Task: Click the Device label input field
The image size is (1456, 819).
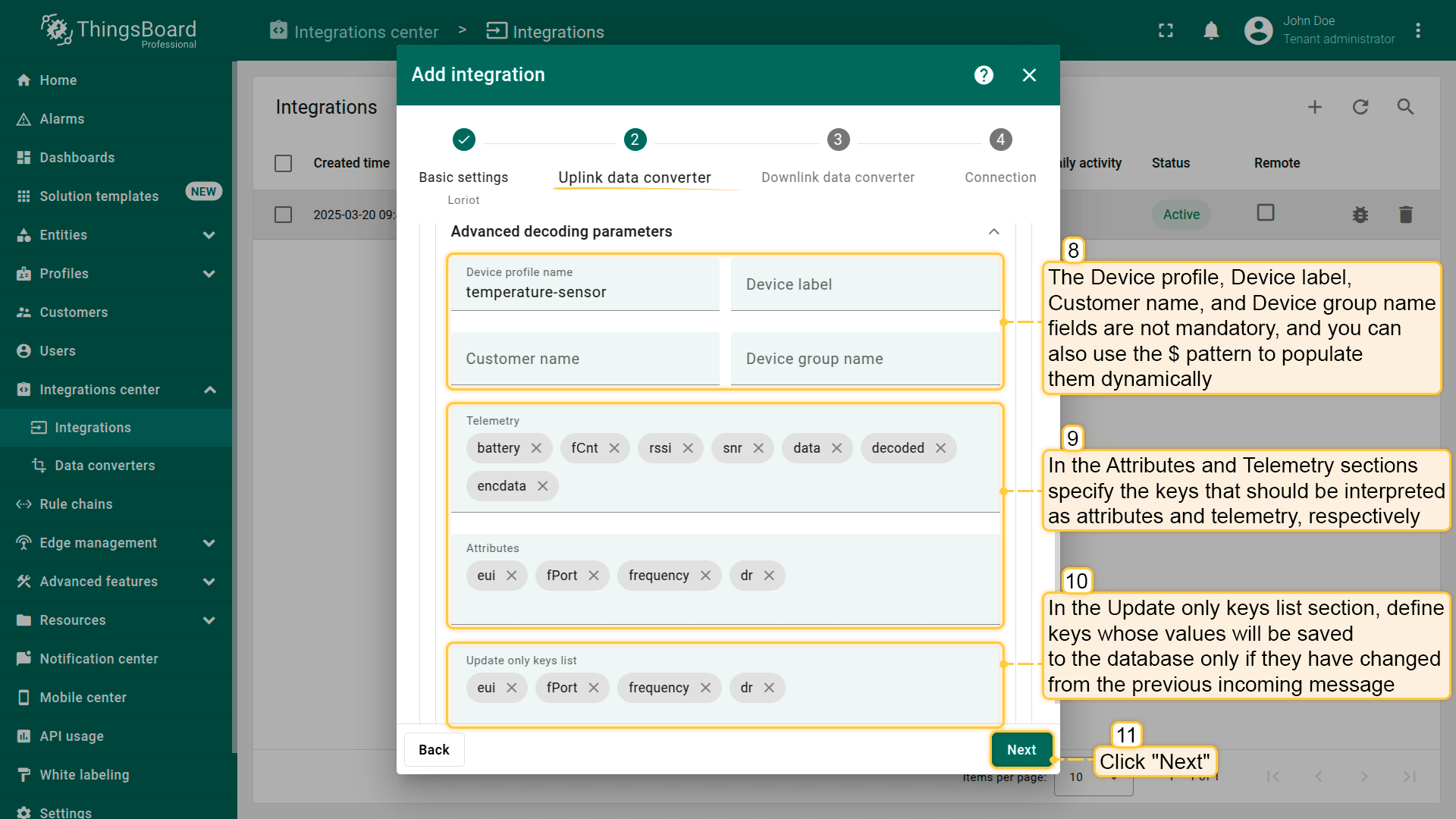Action: click(x=864, y=284)
